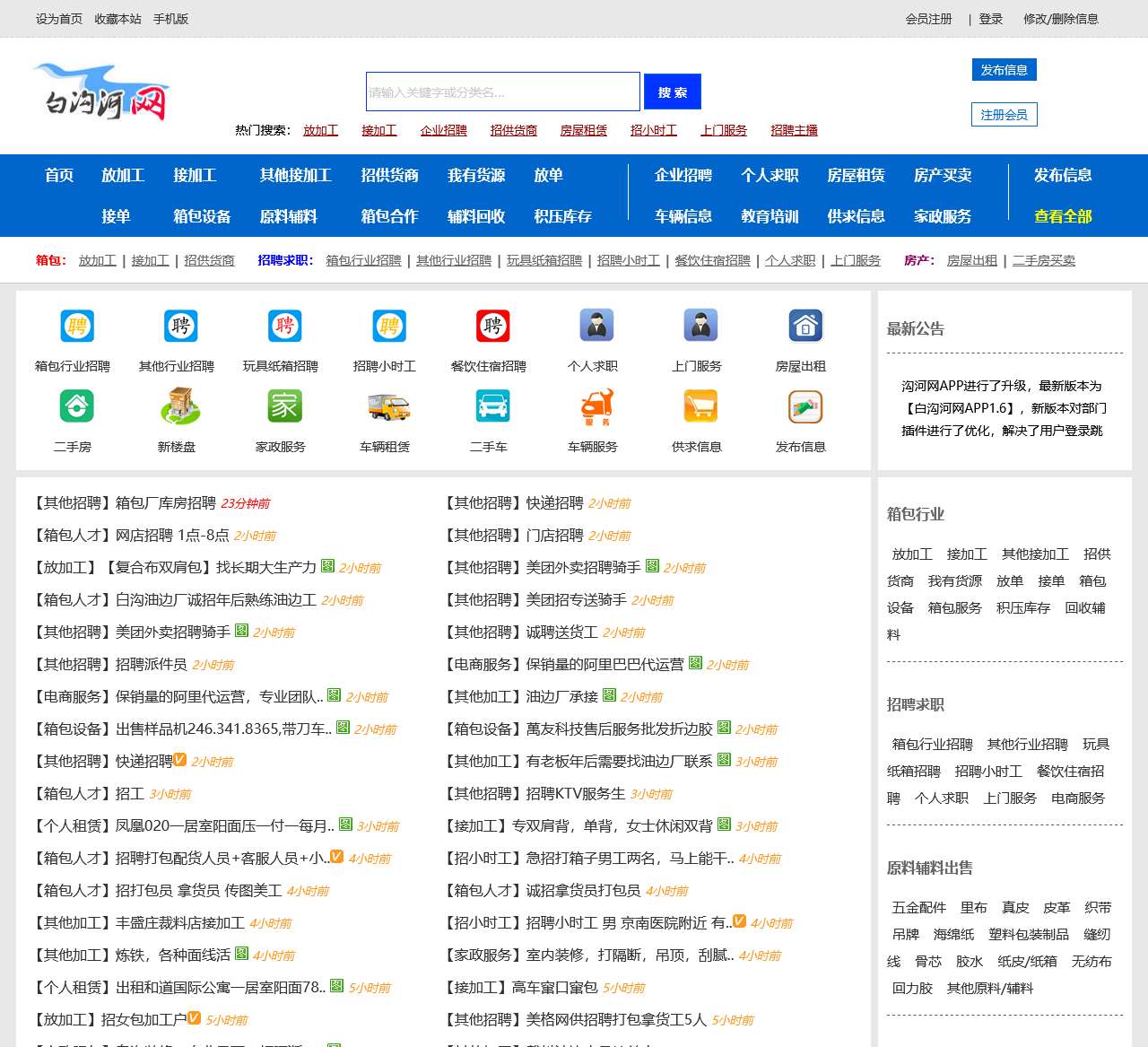
Task: Open 其他接加工 in the navigation bar
Action: coord(296,175)
